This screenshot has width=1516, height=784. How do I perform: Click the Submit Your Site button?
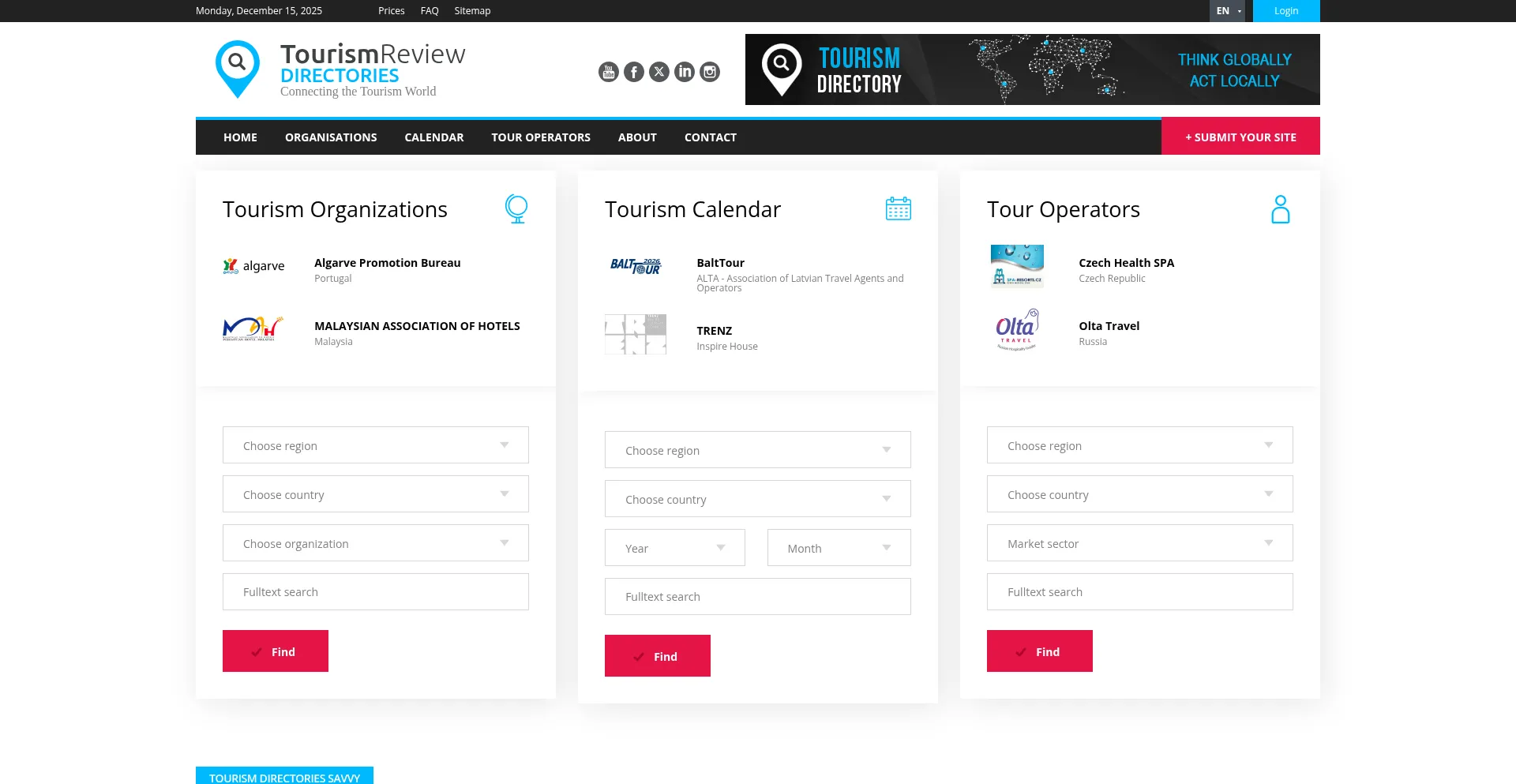(x=1240, y=137)
